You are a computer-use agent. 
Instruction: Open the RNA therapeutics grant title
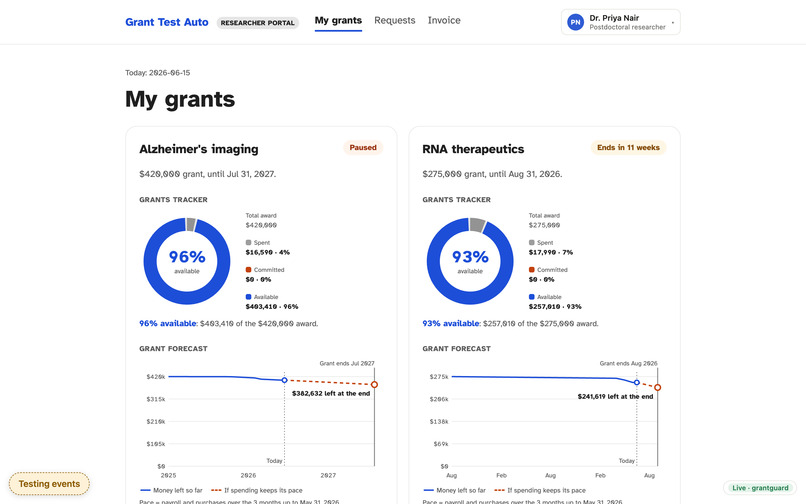pos(473,149)
